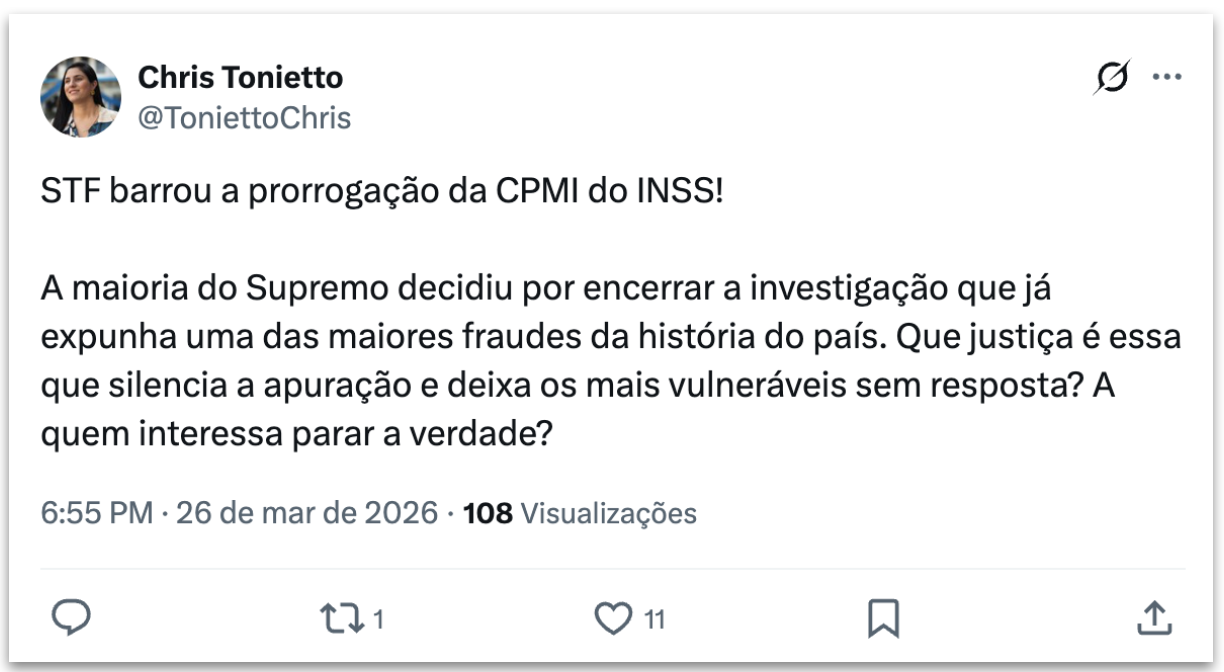Click the share upload icon
The width and height of the screenshot is (1224, 672).
(x=1153, y=618)
